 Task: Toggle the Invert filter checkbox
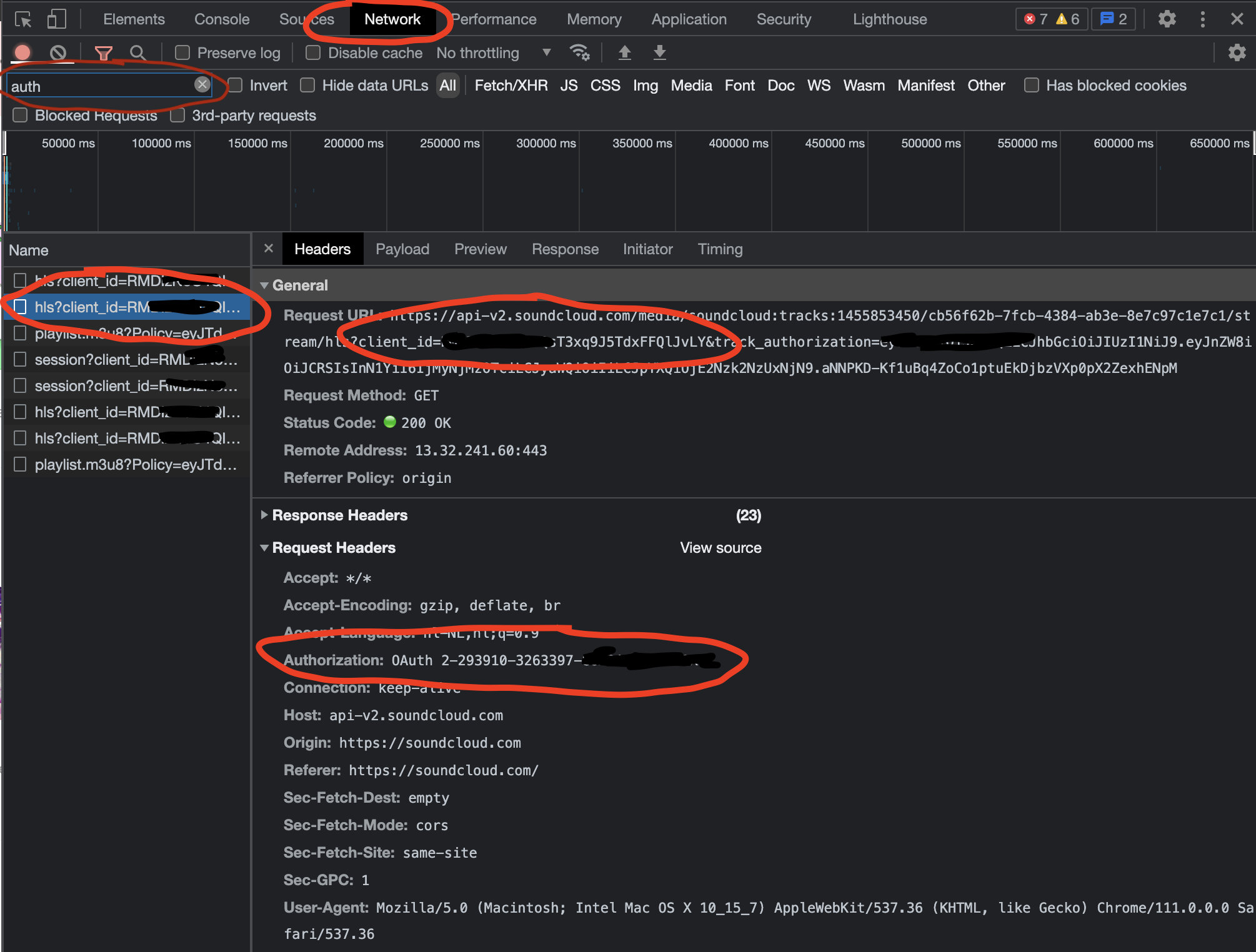click(232, 85)
